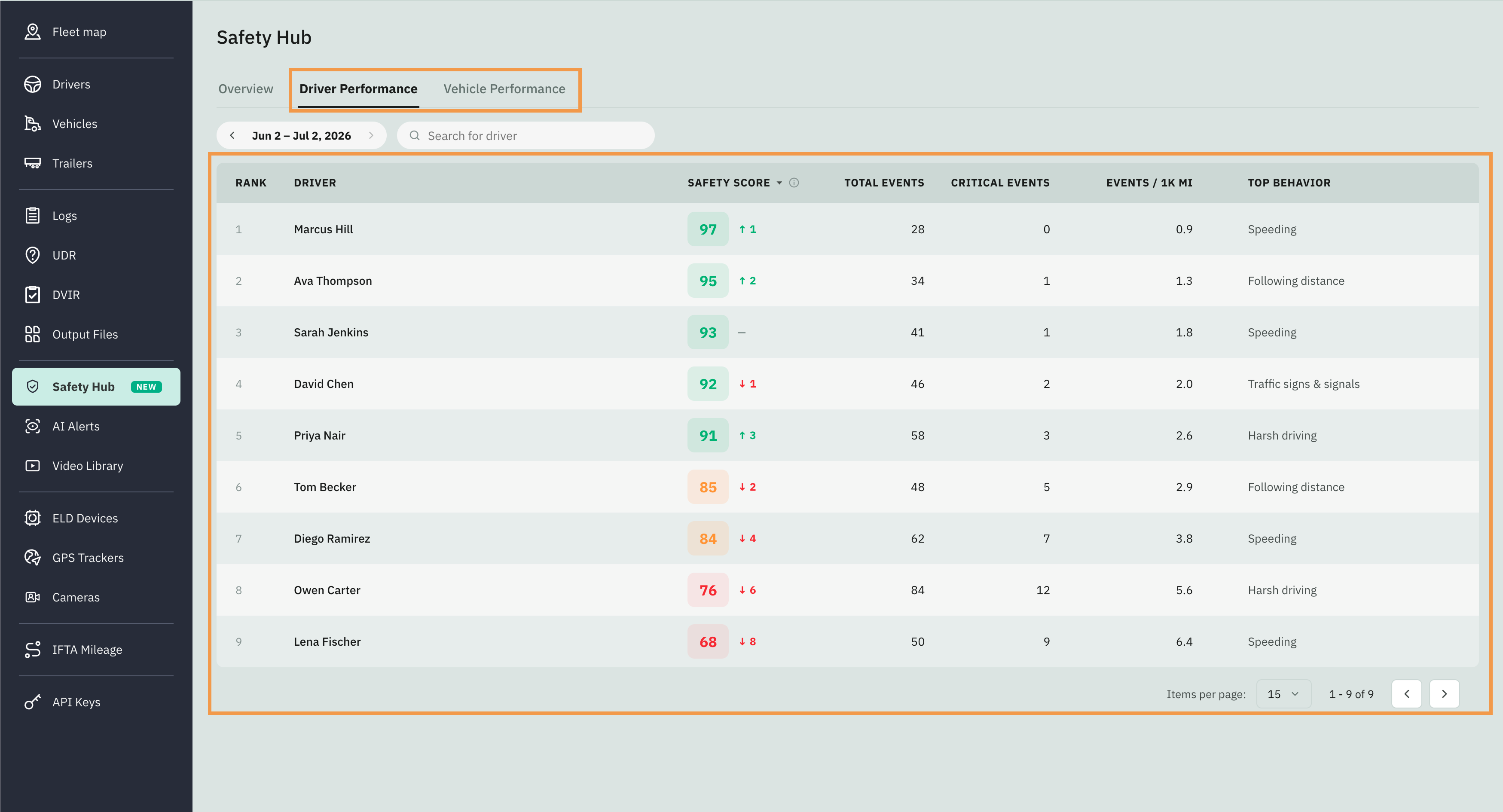The width and height of the screenshot is (1503, 812).
Task: Click the Video Library play icon
Action: point(33,465)
